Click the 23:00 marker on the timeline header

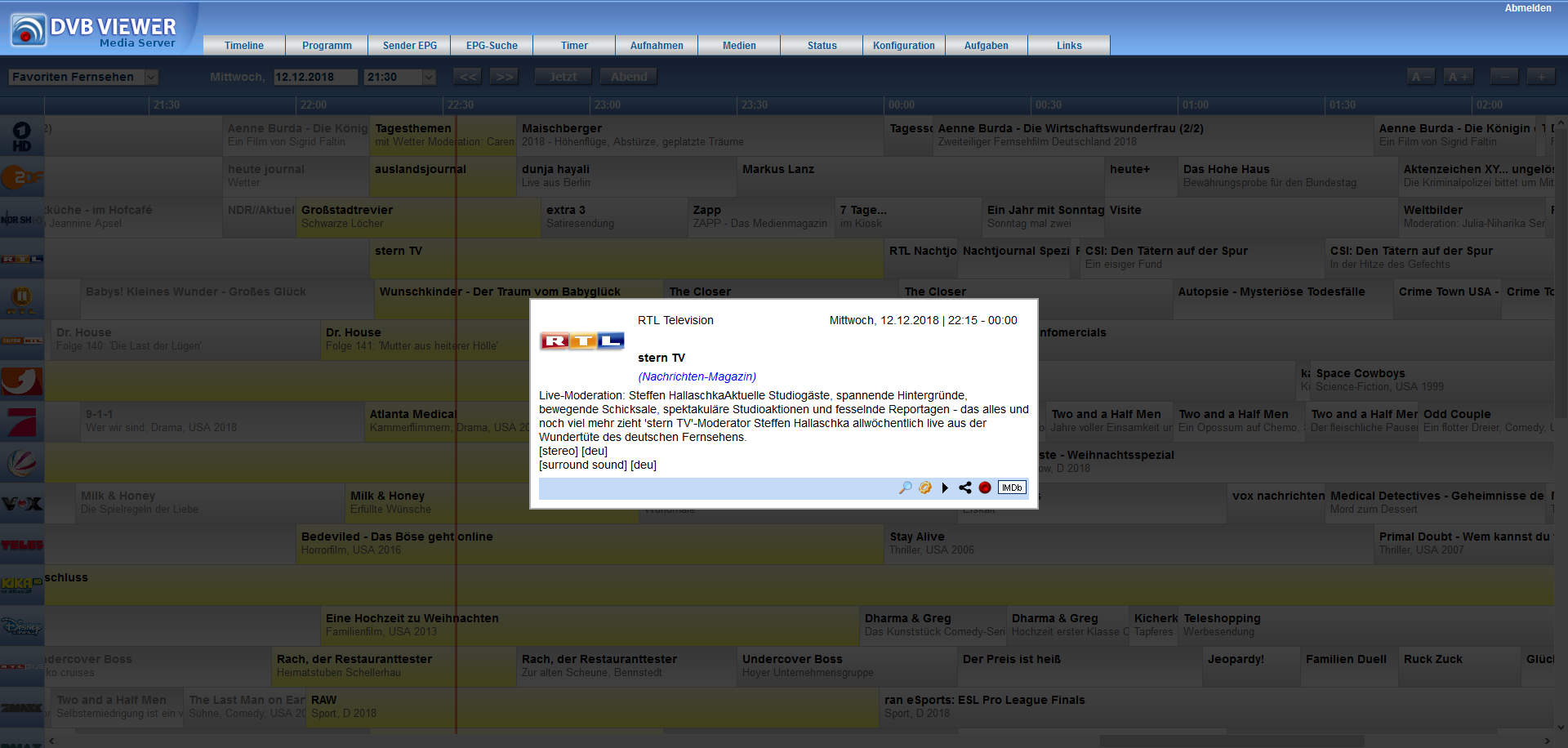[608, 105]
